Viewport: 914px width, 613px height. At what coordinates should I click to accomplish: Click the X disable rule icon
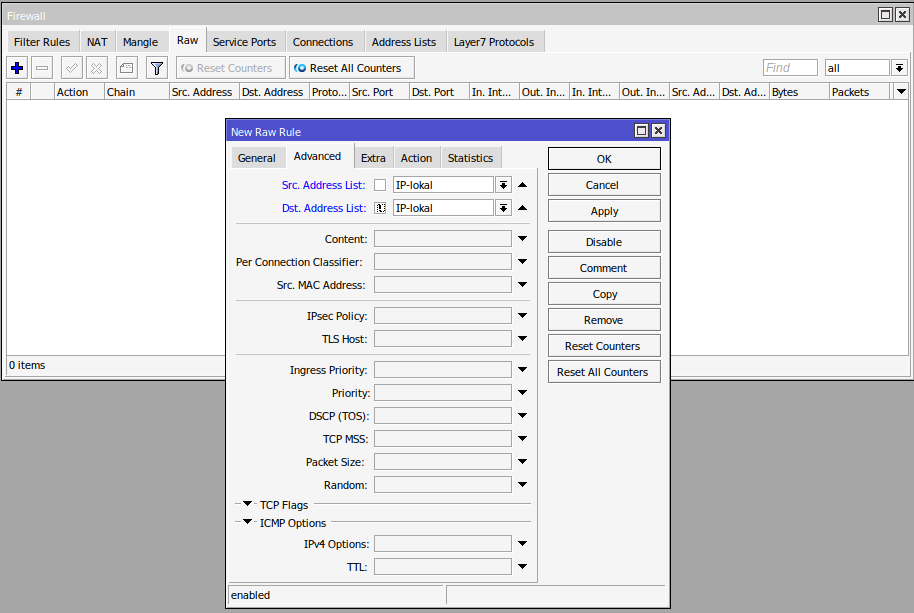(x=96, y=68)
